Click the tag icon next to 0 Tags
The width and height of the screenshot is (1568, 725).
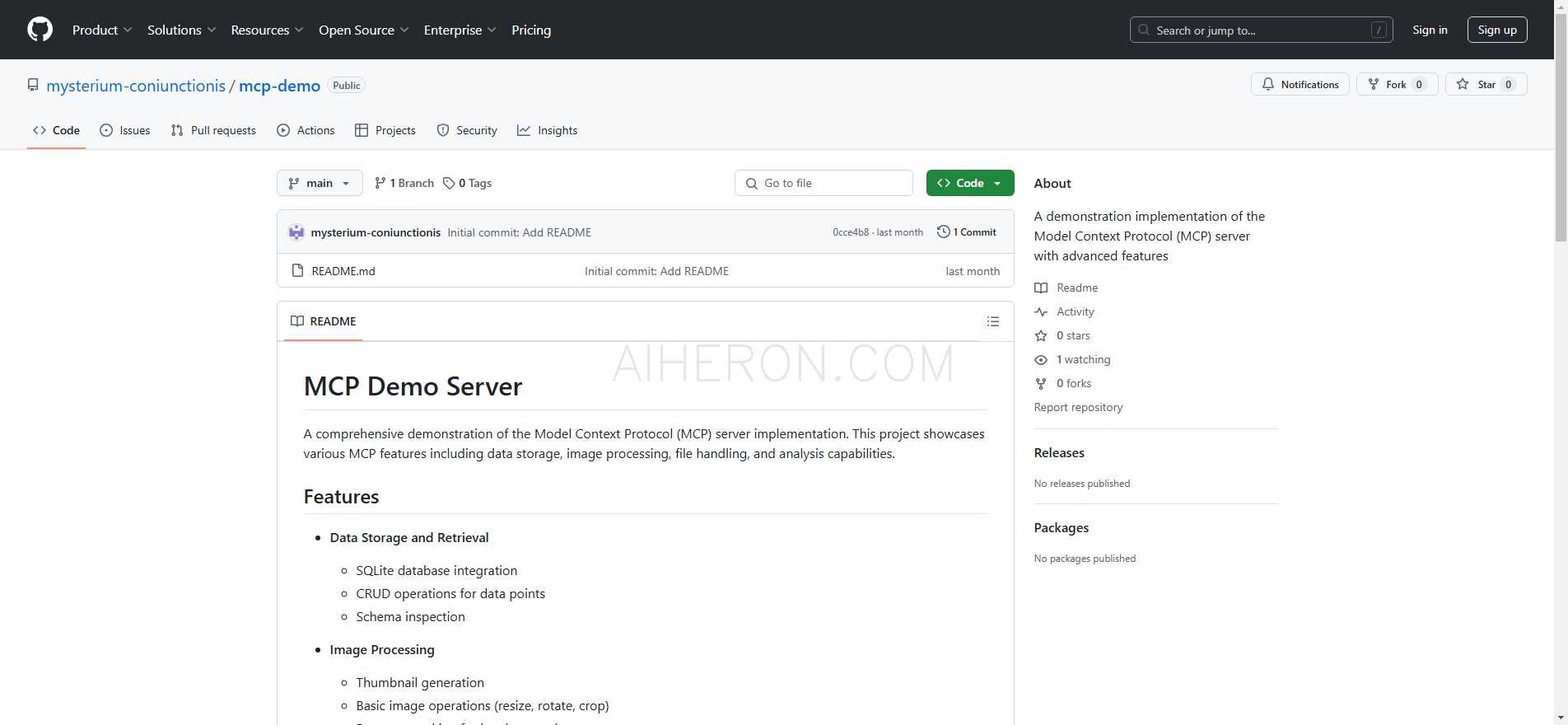pos(449,183)
